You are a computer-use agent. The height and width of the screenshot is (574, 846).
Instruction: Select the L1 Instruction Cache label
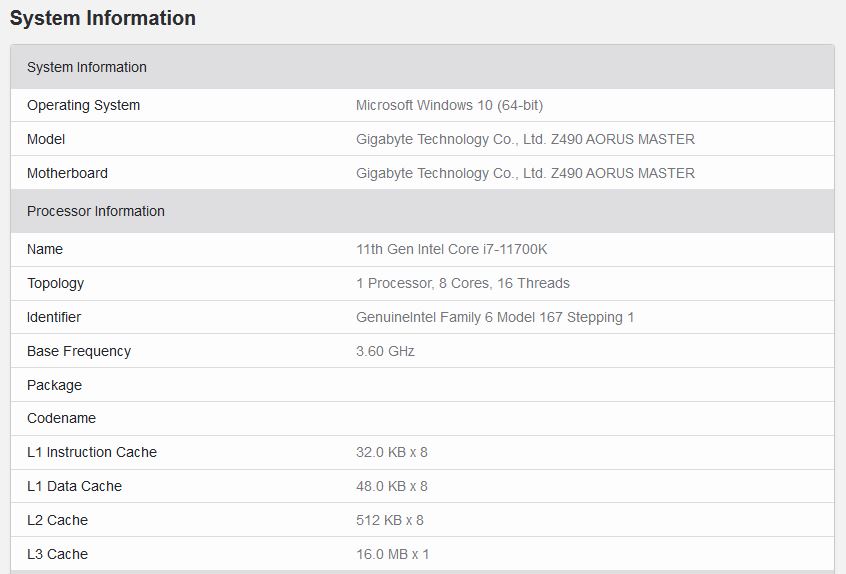92,452
